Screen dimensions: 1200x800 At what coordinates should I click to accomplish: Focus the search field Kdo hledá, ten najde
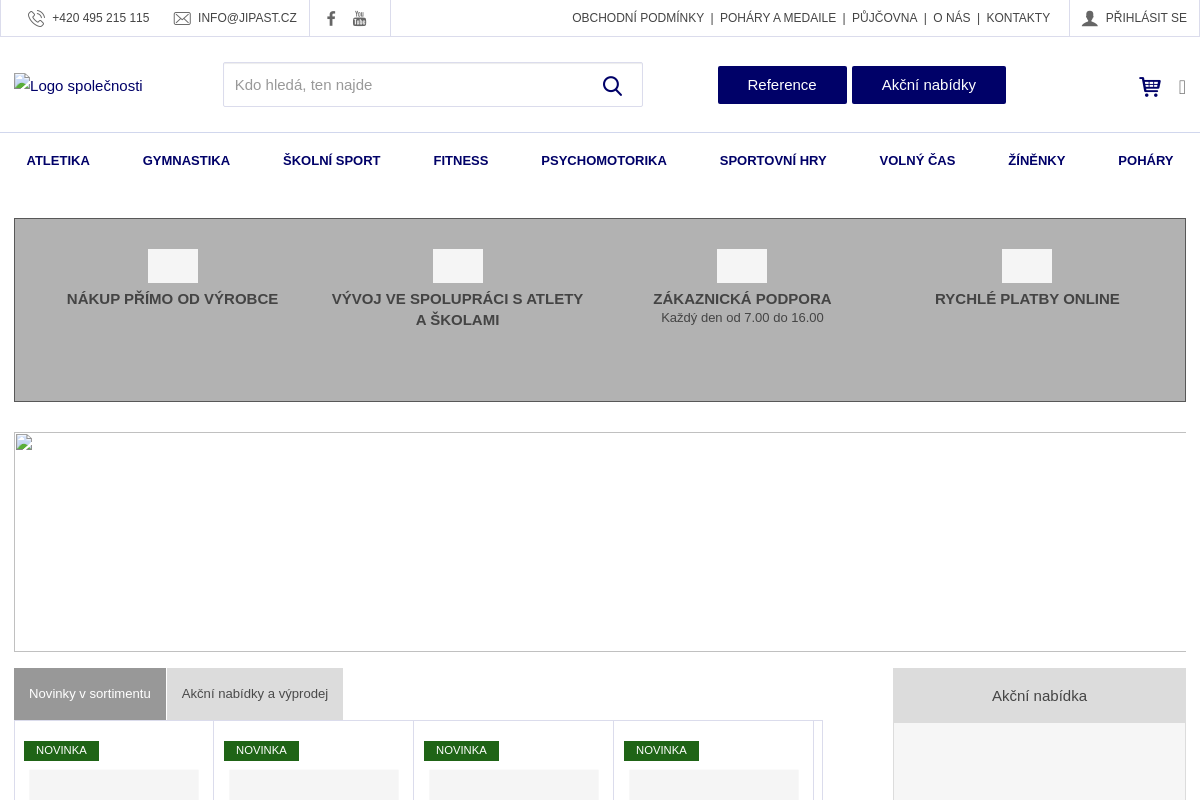click(410, 85)
